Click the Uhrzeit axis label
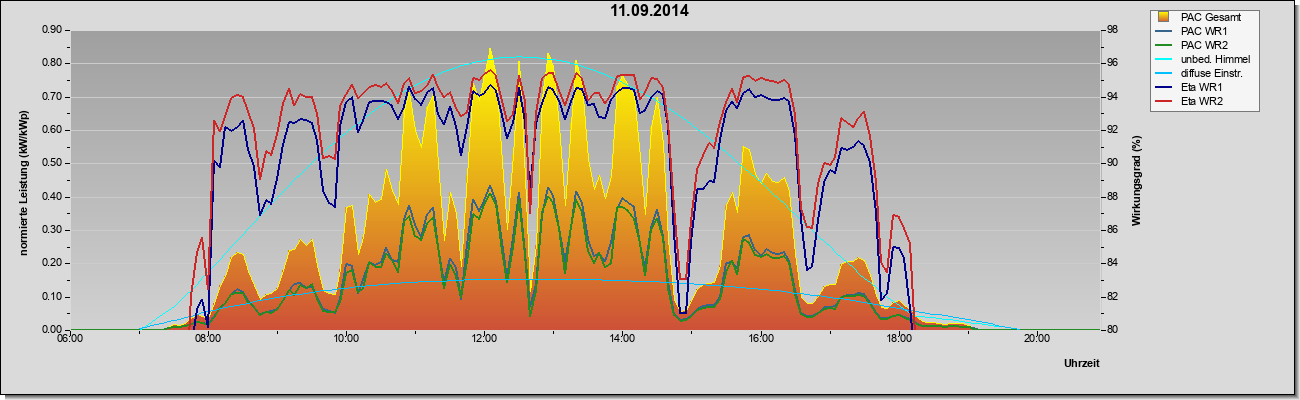Screen dimensions: 1300x400 [1082, 363]
